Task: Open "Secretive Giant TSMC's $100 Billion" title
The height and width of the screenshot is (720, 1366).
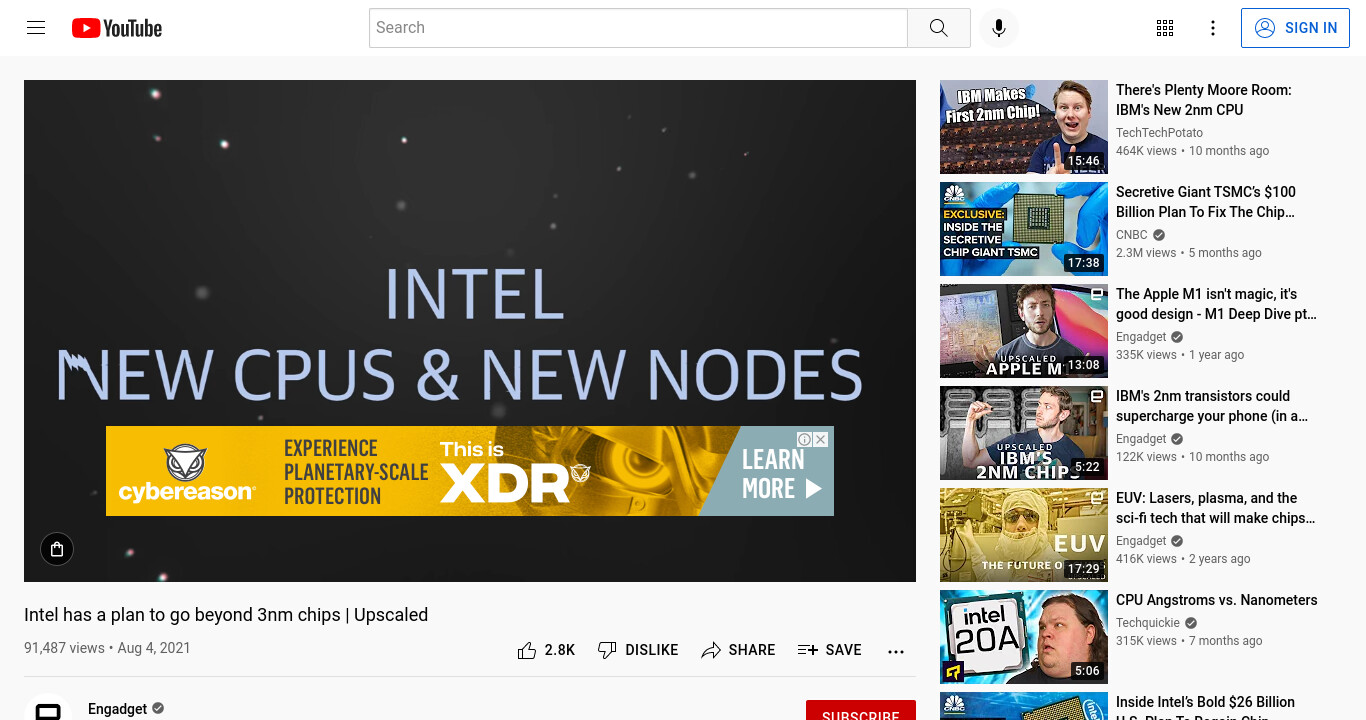Action: click(1206, 202)
